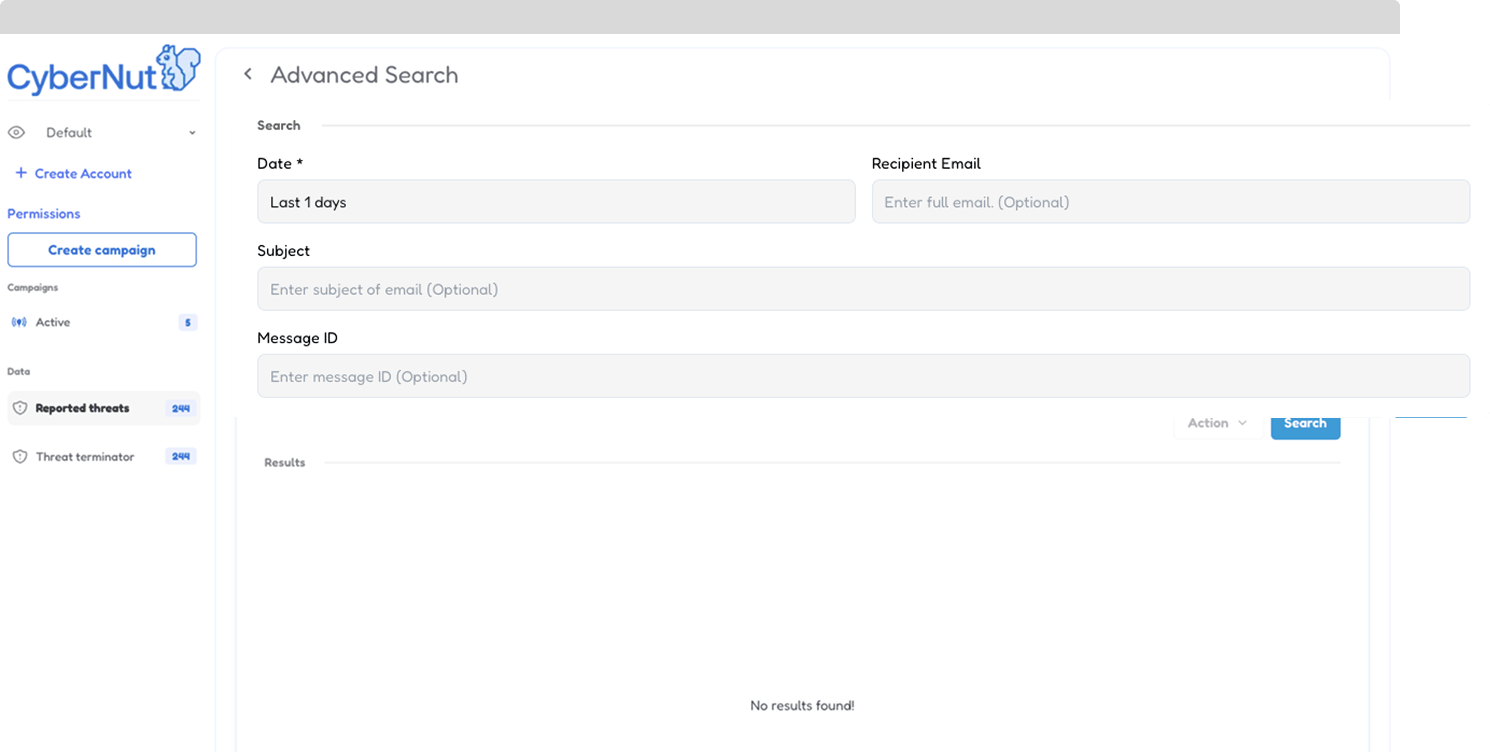The height and width of the screenshot is (752, 1490).
Task: Click the shield icon for Reported threats
Action: tap(19, 408)
